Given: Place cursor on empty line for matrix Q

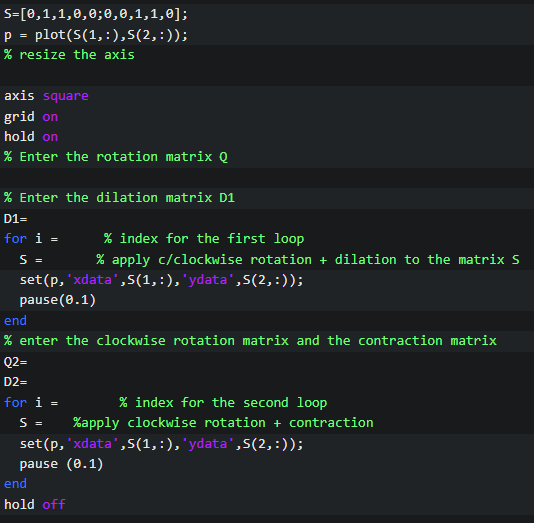Looking at the screenshot, I should (267, 177).
